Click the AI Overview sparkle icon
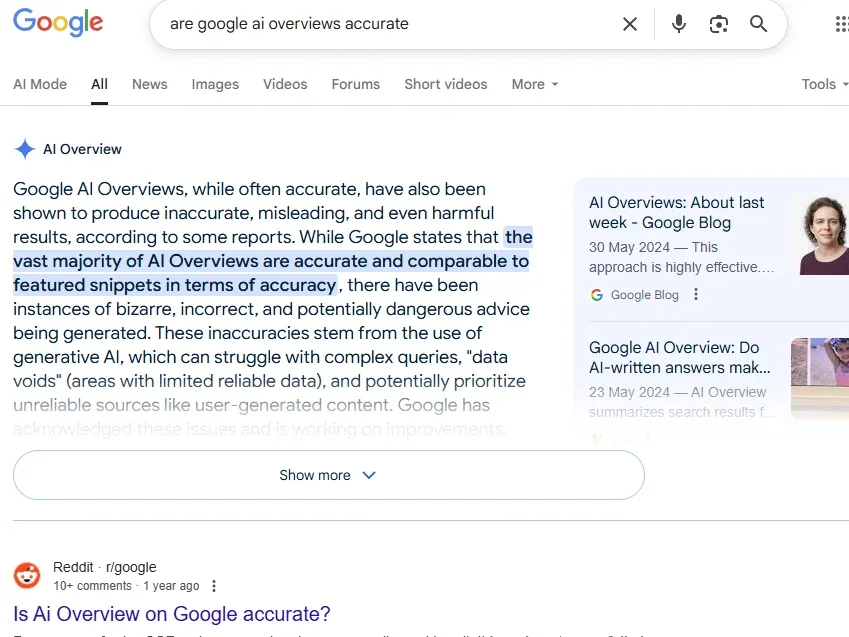The width and height of the screenshot is (849, 637). 25,150
